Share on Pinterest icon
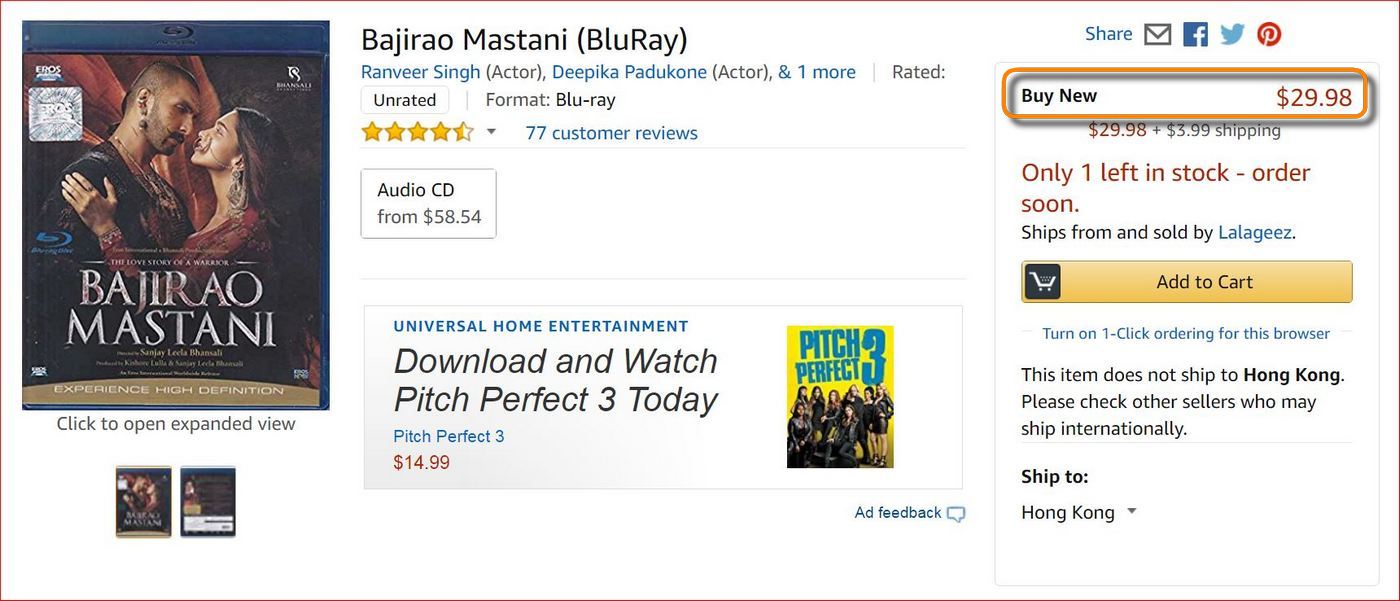The width and height of the screenshot is (1400, 601). (1269, 34)
